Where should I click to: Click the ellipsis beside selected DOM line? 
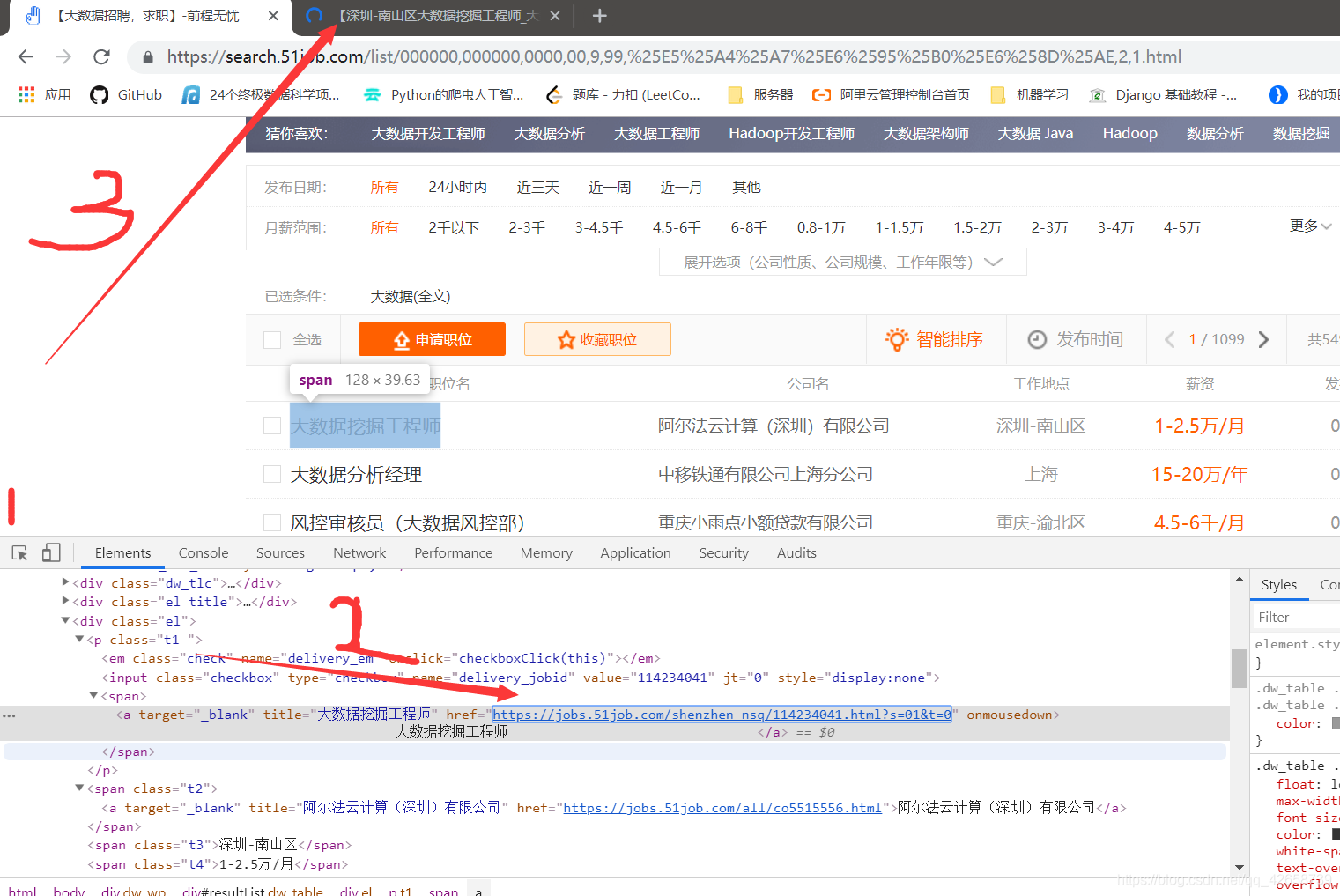pos(9,715)
